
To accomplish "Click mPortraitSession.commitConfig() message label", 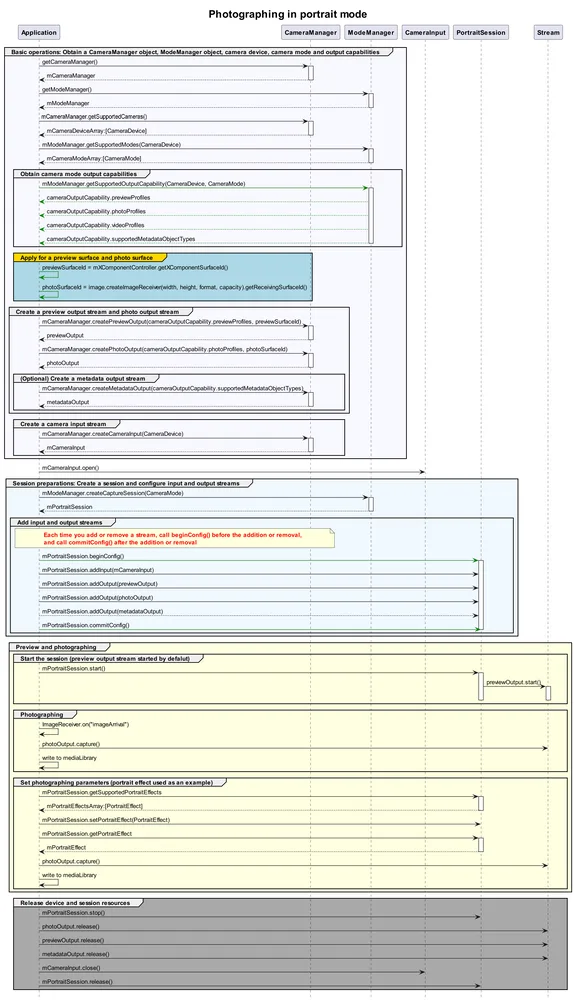I will [x=85, y=626].
